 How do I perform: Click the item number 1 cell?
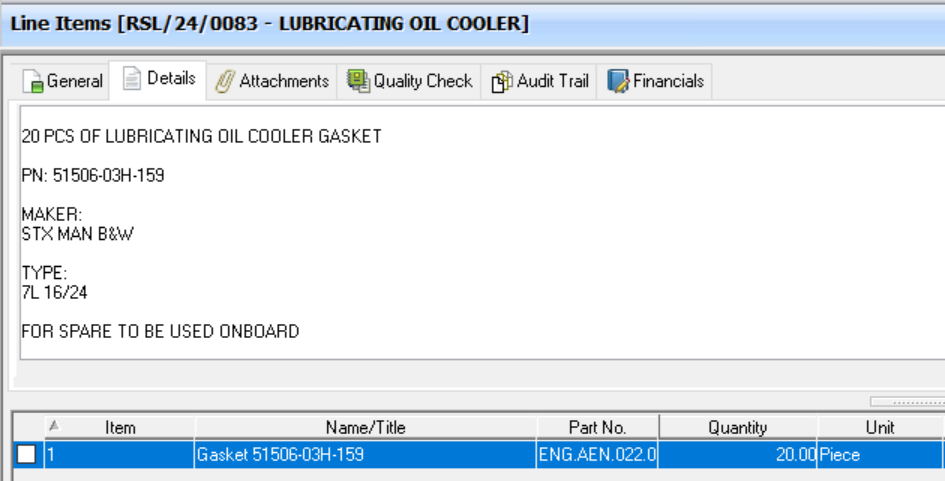(x=120, y=455)
